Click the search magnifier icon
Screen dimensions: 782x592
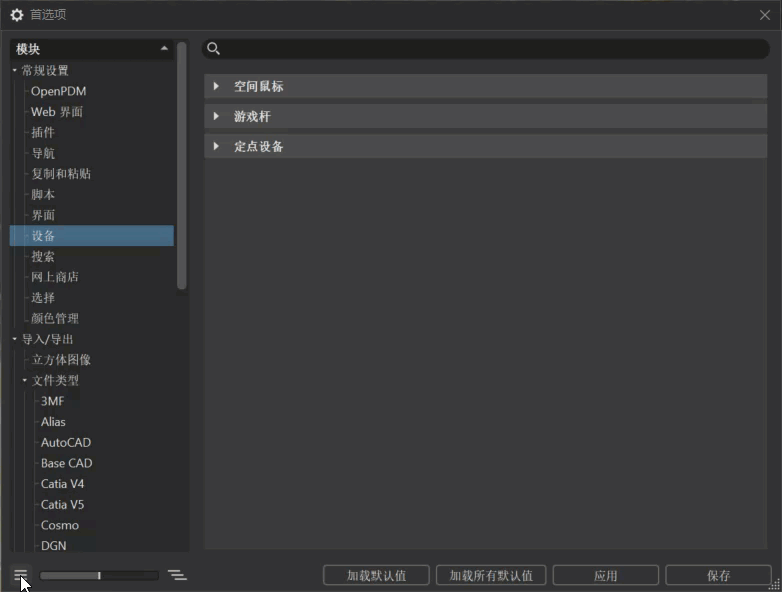tap(213, 48)
